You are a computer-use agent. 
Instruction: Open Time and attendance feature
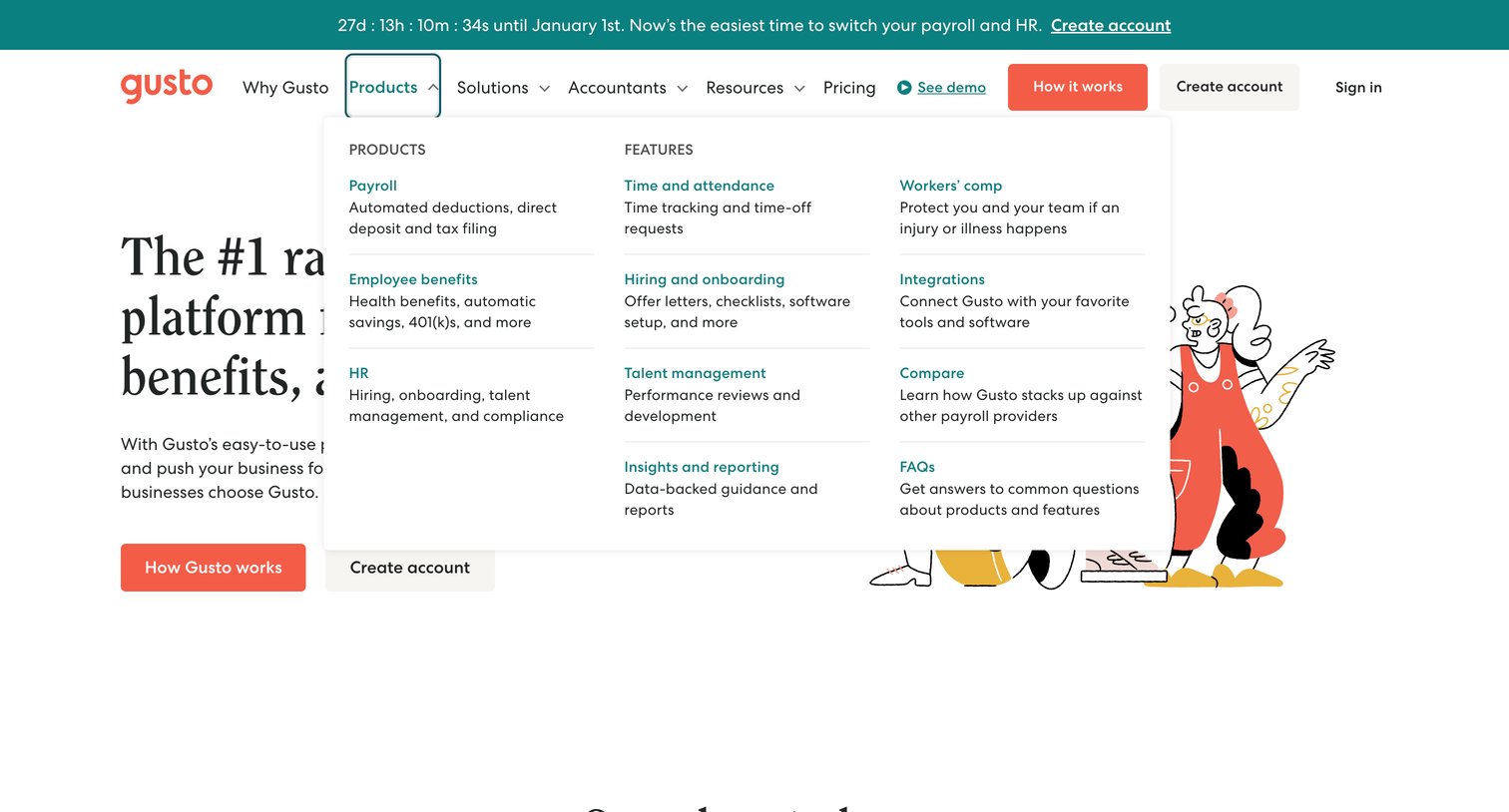[700, 186]
